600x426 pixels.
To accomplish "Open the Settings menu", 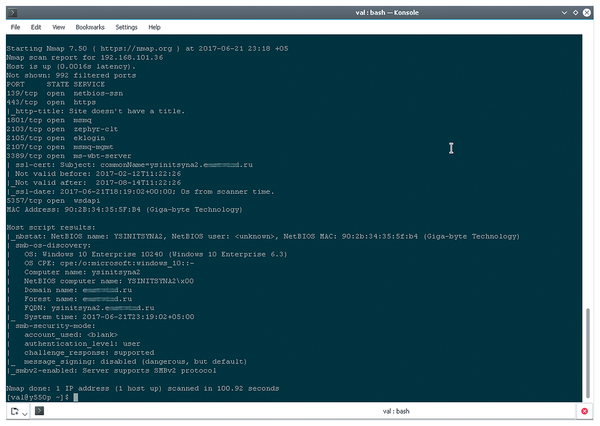I will pos(126,27).
